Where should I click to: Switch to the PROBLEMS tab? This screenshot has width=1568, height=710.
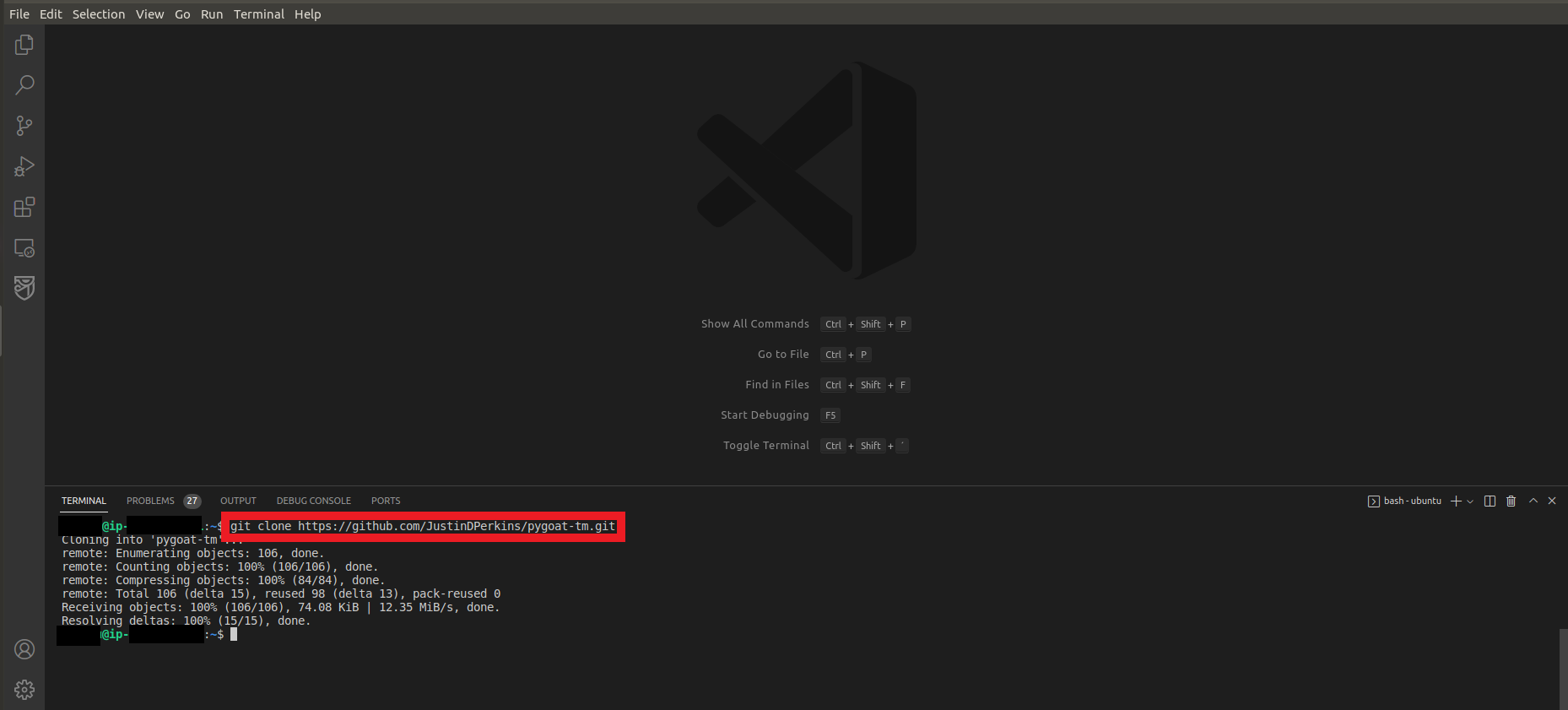(x=150, y=501)
